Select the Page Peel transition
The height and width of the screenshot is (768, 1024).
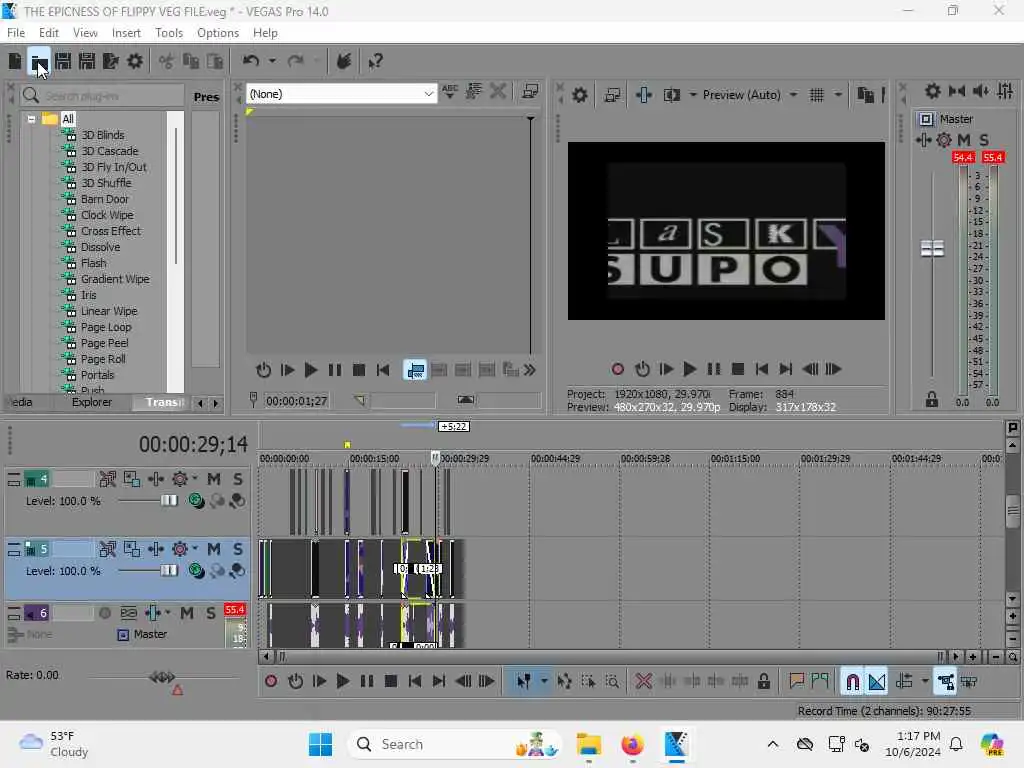point(104,343)
